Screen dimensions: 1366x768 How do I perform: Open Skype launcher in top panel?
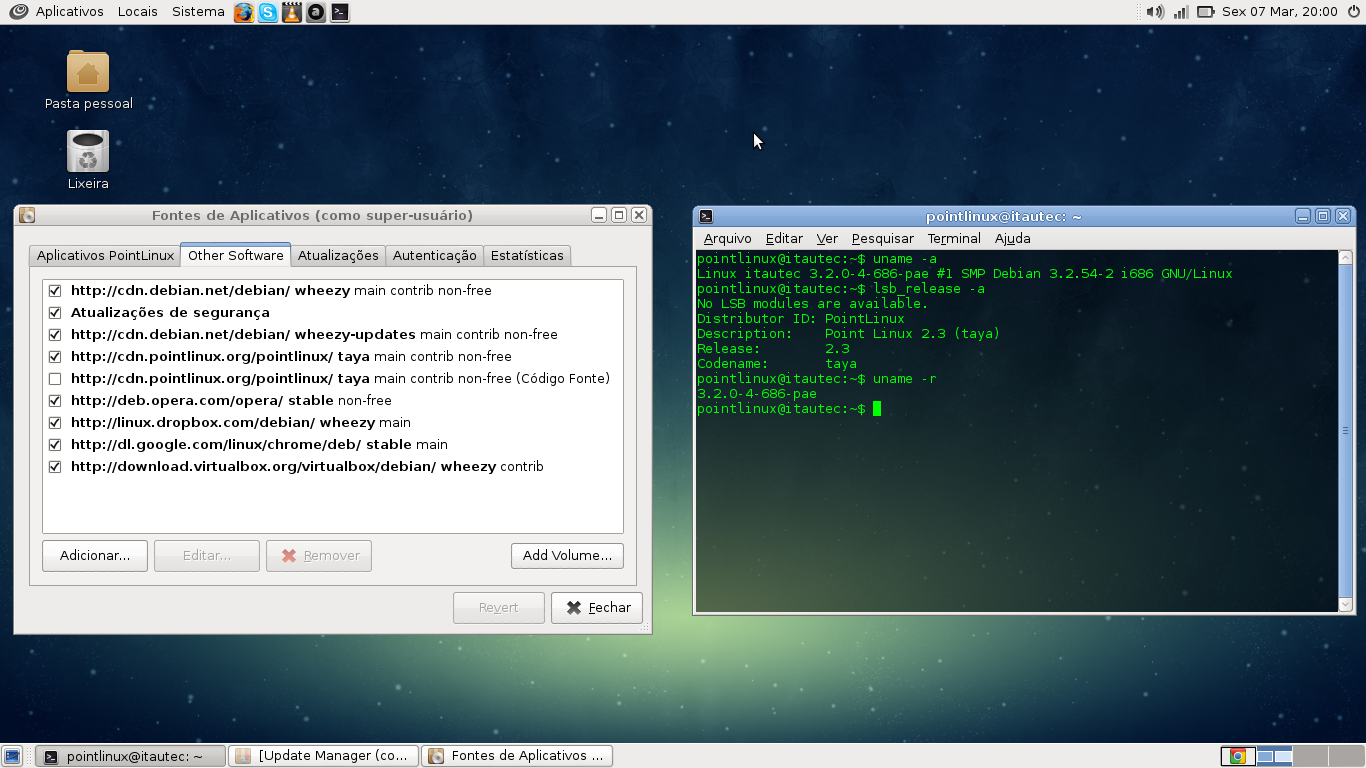268,12
